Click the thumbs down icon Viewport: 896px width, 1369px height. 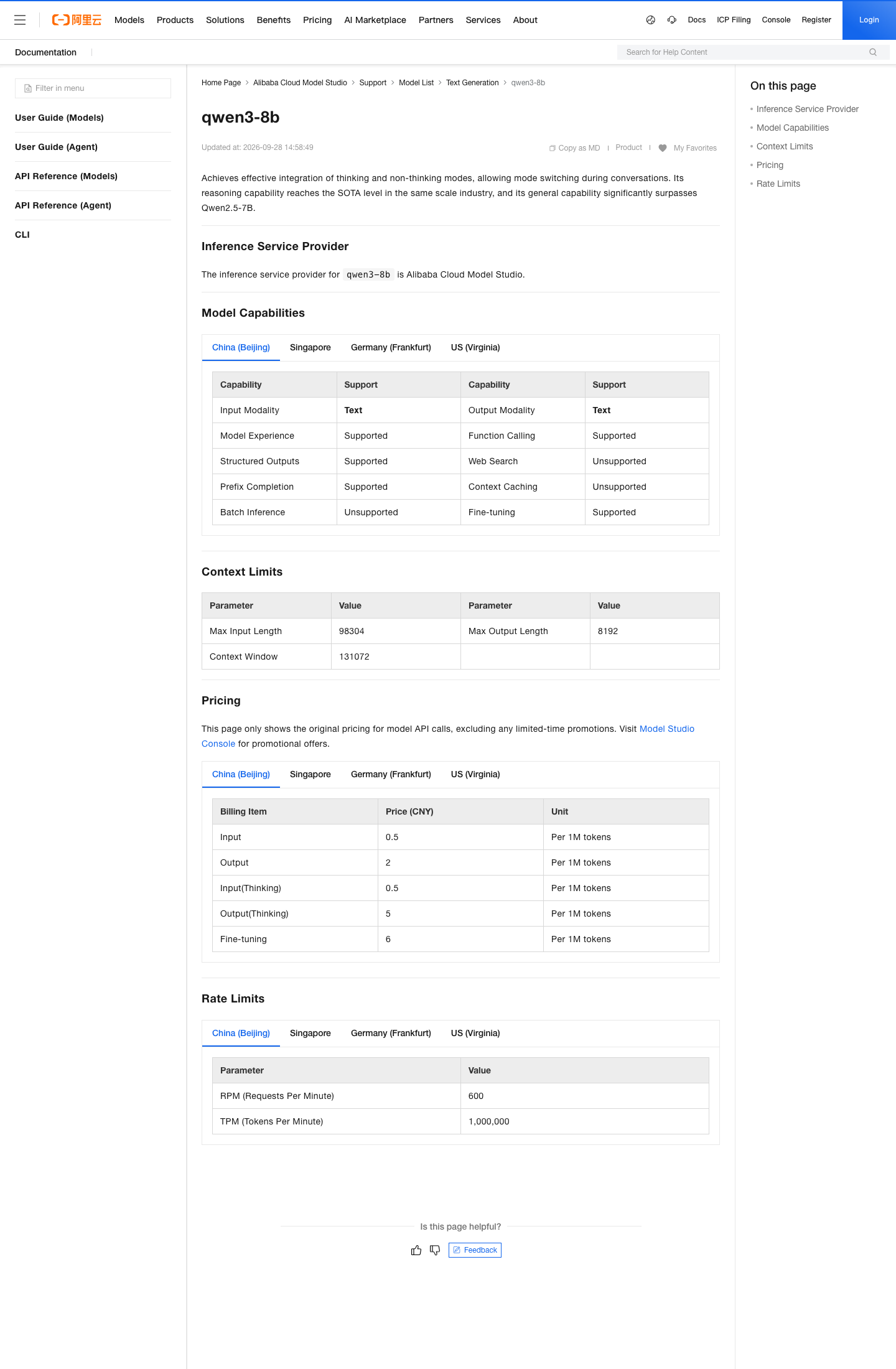tap(435, 1250)
